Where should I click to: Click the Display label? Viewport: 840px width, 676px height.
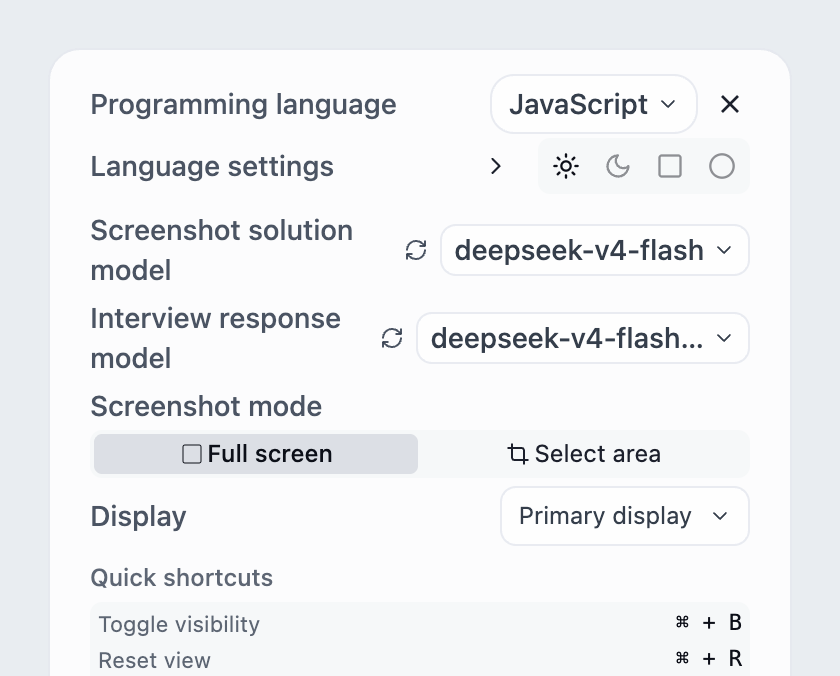(138, 517)
